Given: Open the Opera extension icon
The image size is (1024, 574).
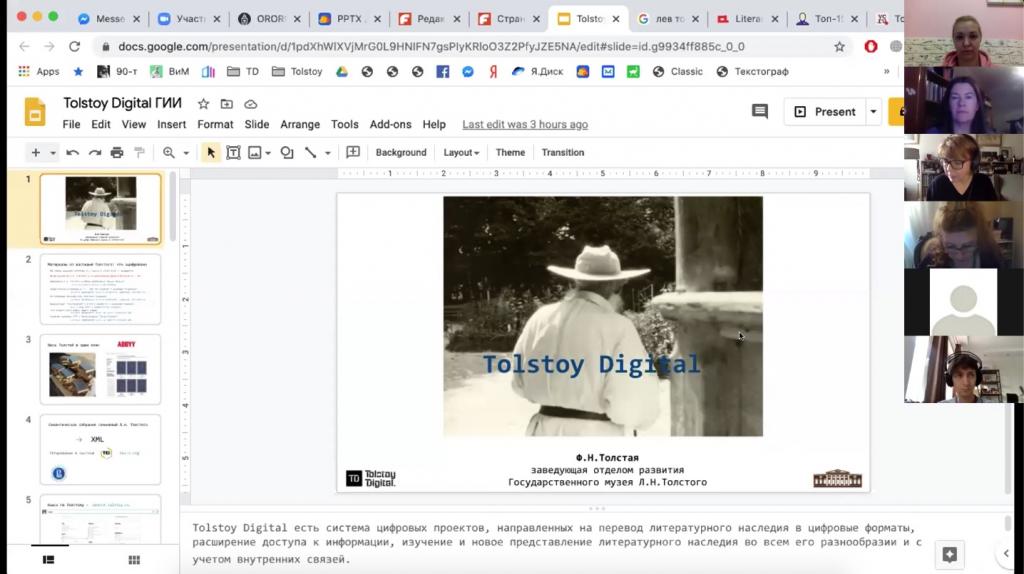Looking at the screenshot, I should coord(871,46).
